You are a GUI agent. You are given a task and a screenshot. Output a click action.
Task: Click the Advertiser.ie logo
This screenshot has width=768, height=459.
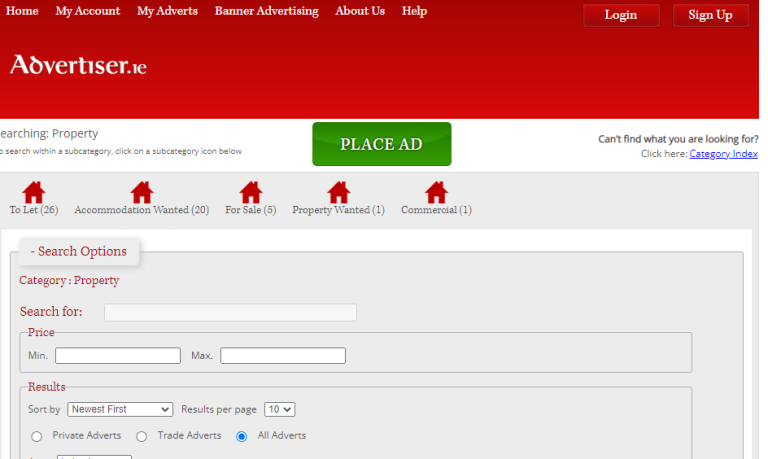(78, 65)
